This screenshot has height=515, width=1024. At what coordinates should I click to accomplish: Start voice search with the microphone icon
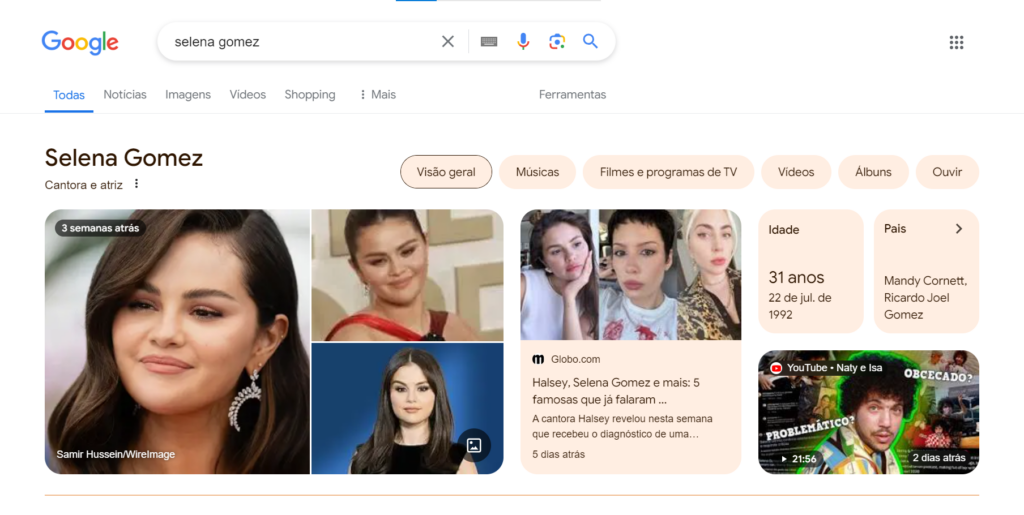coord(523,42)
